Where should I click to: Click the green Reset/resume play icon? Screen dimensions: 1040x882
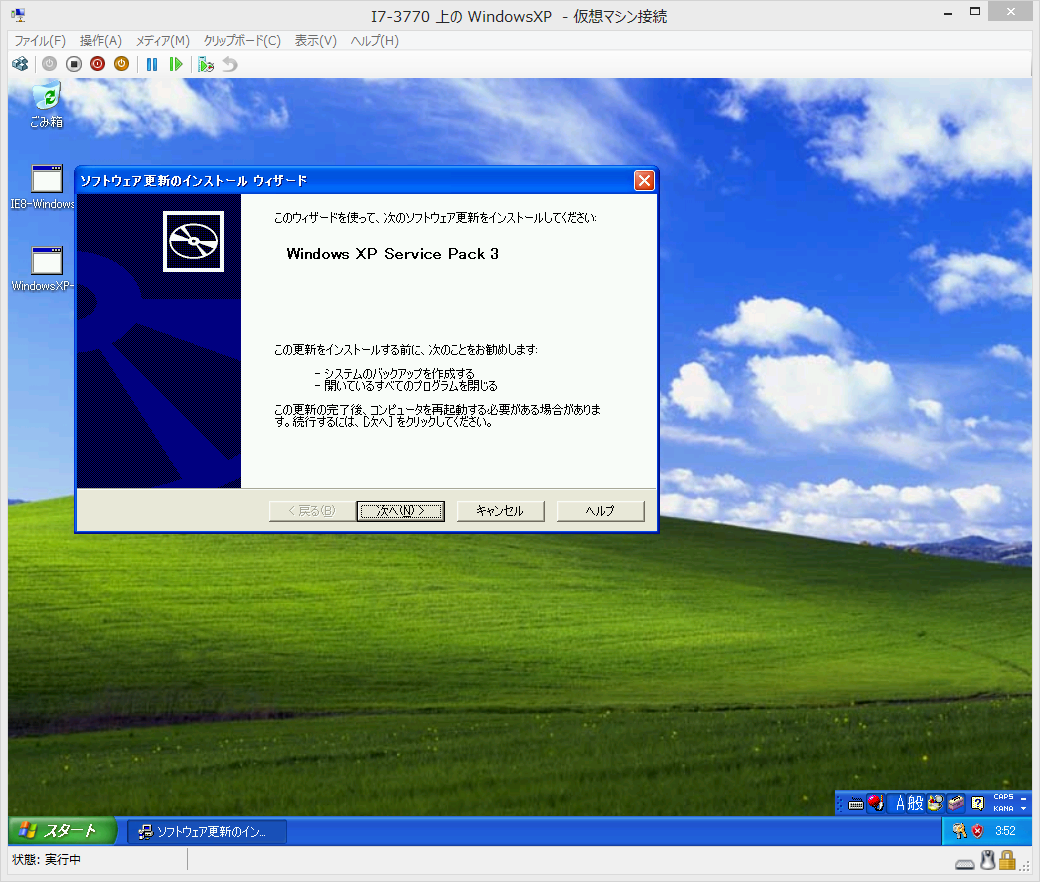pos(176,64)
